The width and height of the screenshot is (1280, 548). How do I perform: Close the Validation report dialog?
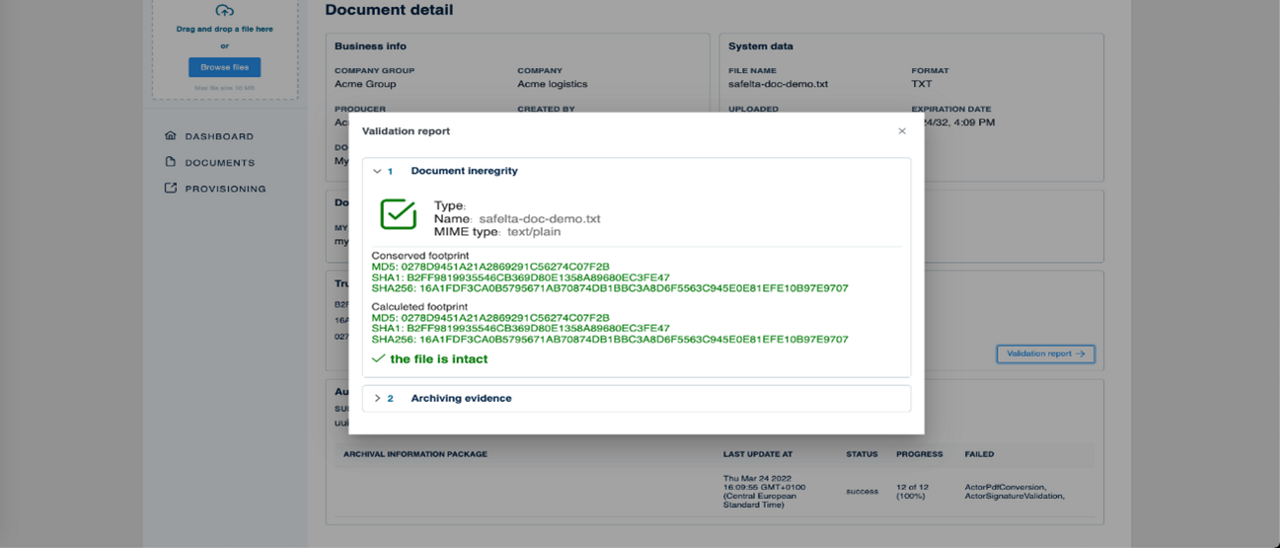pos(902,131)
